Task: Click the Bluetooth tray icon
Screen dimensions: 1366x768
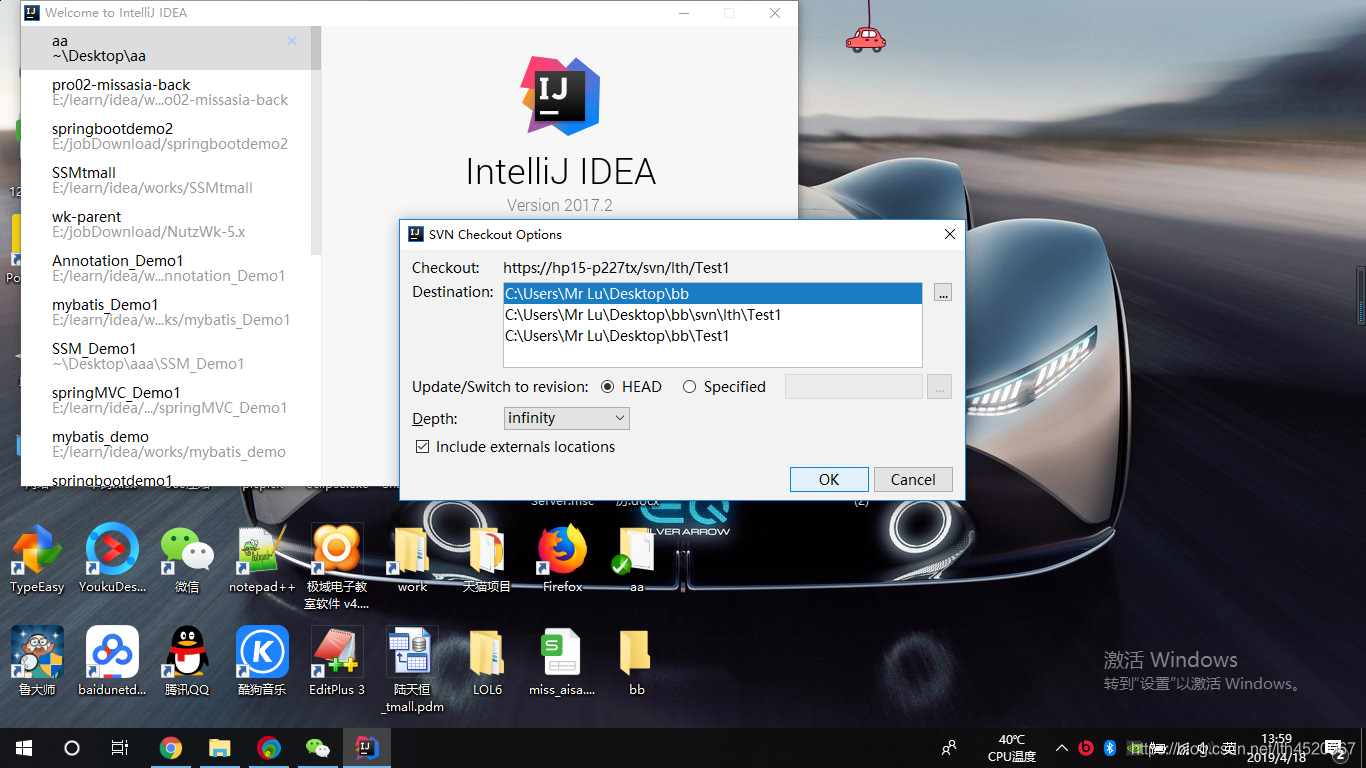Action: point(1110,747)
